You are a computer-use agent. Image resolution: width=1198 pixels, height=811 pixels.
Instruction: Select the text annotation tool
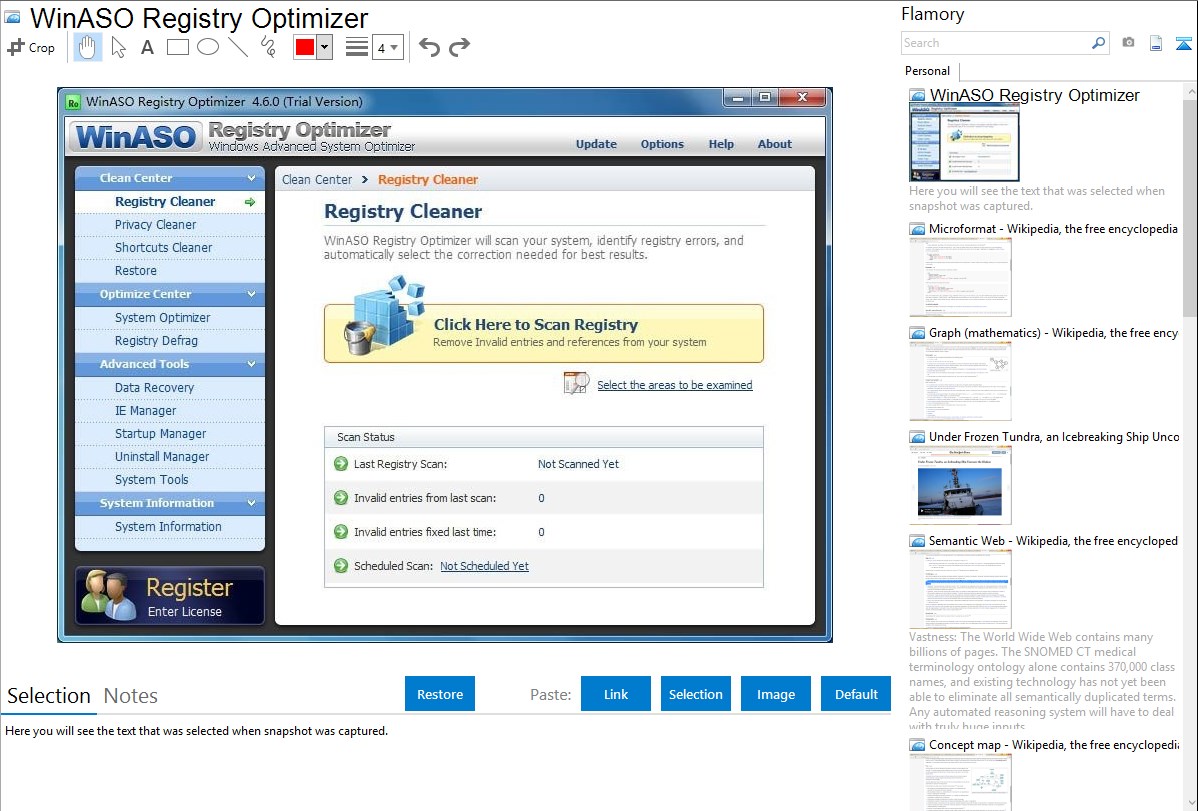click(147, 47)
